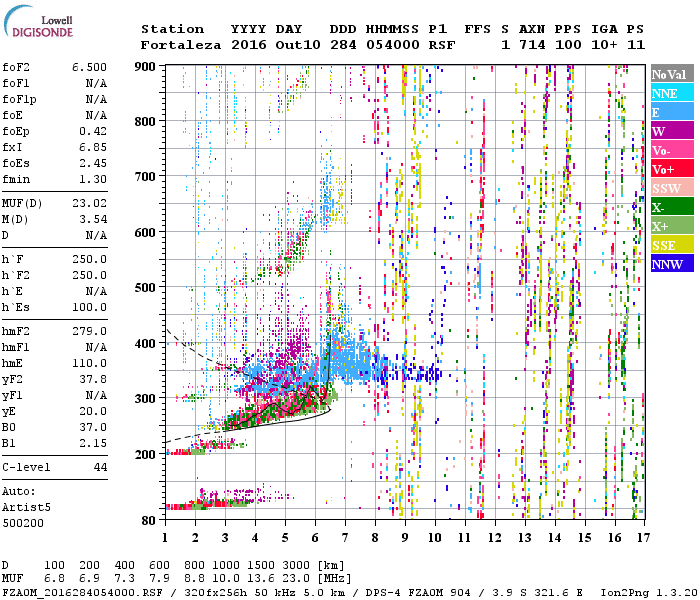Click the IGA value 10+
The image size is (700, 600).
604,45
